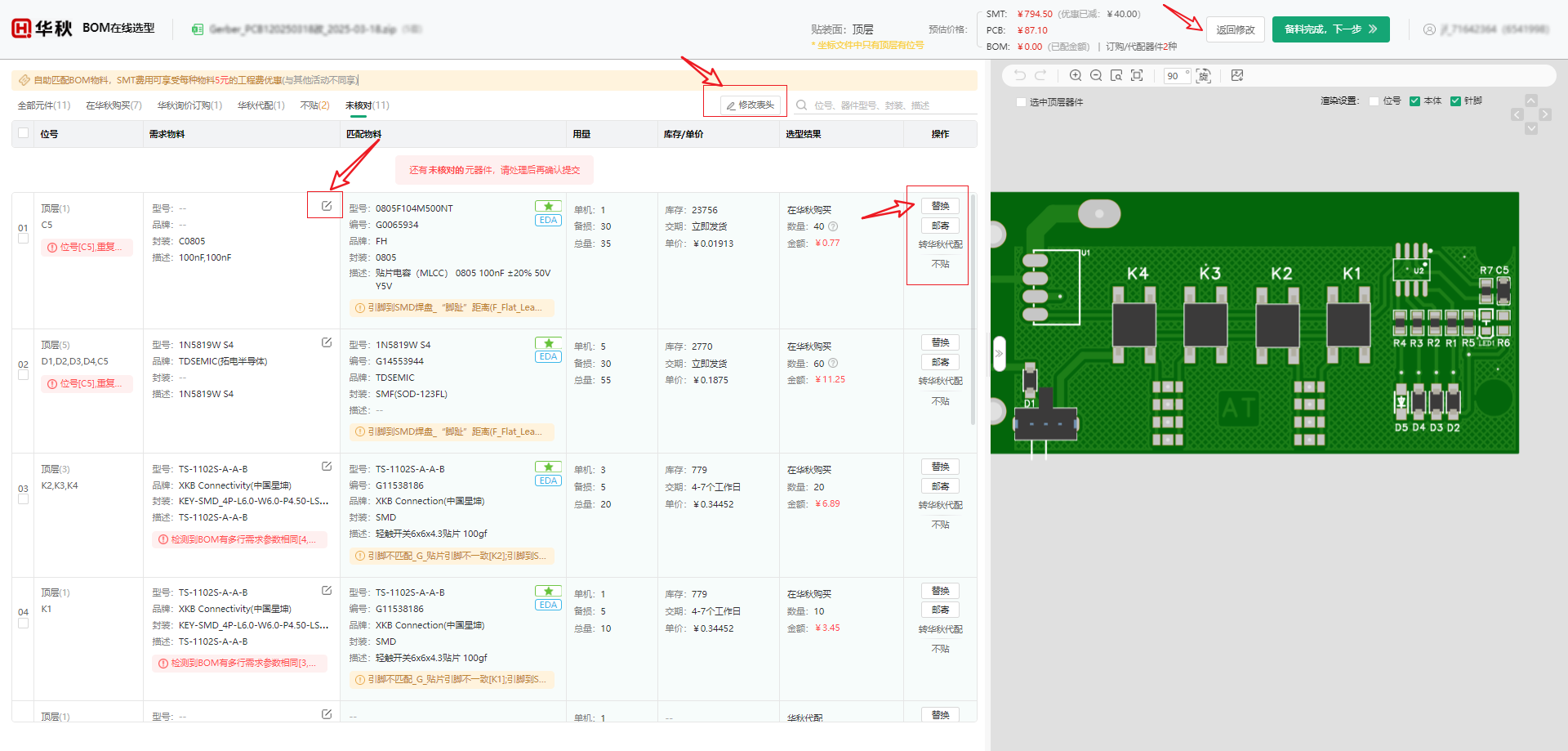This screenshot has width=1568, height=751.
Task: Open the 华秋询价订购(1) tab
Action: [189, 105]
